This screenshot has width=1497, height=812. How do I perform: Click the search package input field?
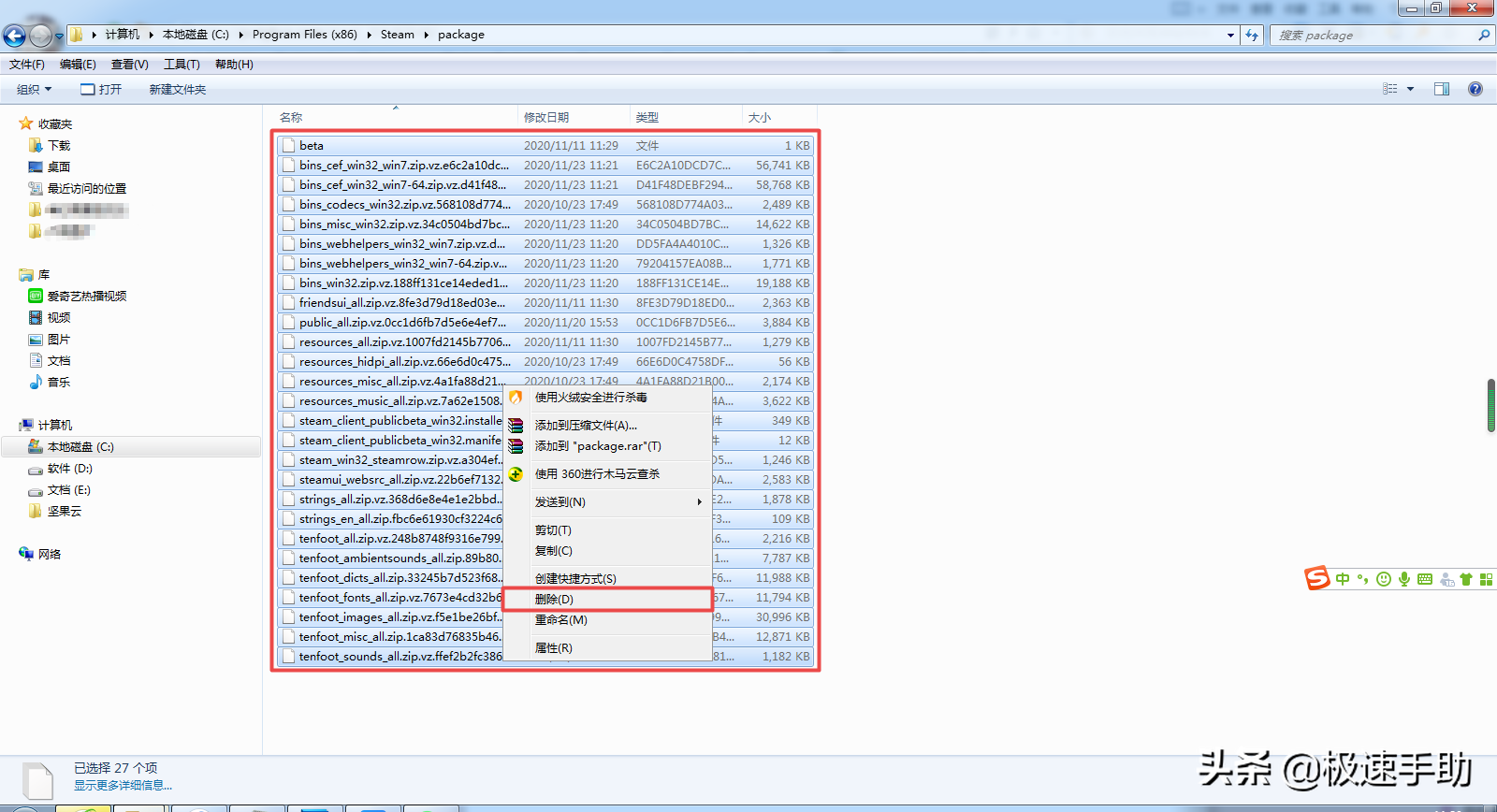pos(1373,35)
